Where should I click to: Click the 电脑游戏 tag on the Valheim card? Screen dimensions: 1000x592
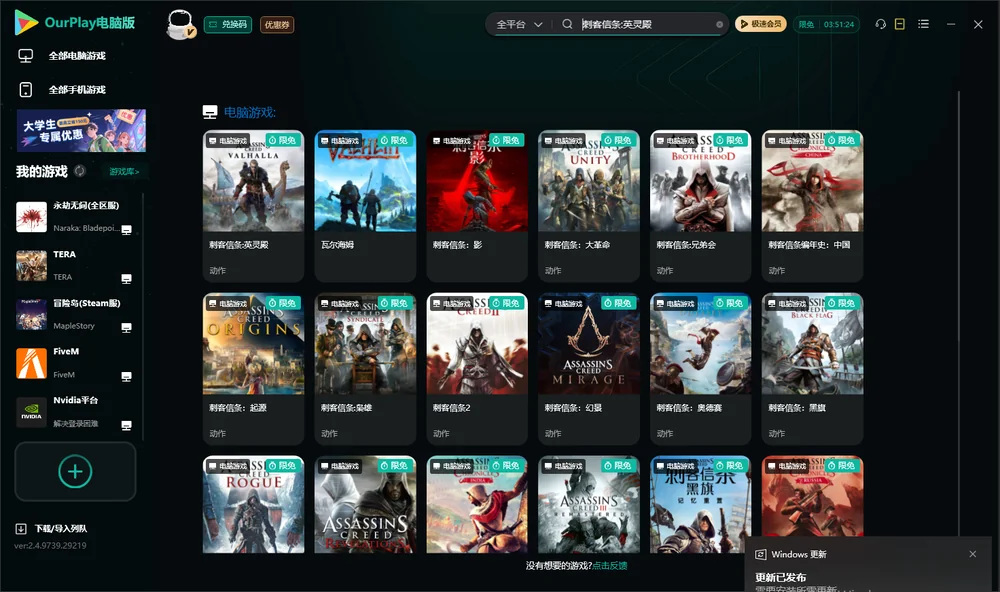point(340,140)
